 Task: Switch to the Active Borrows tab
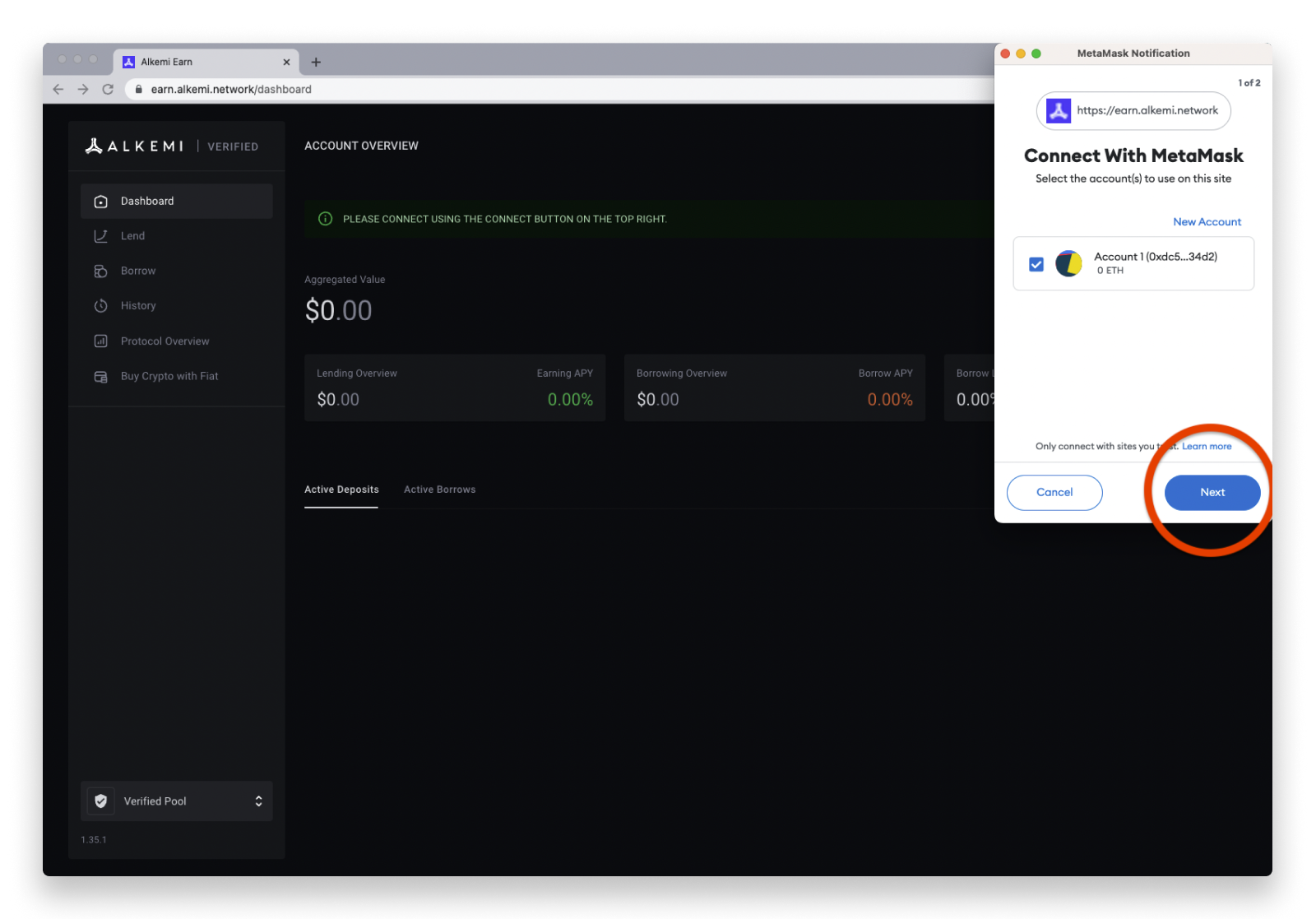(439, 490)
